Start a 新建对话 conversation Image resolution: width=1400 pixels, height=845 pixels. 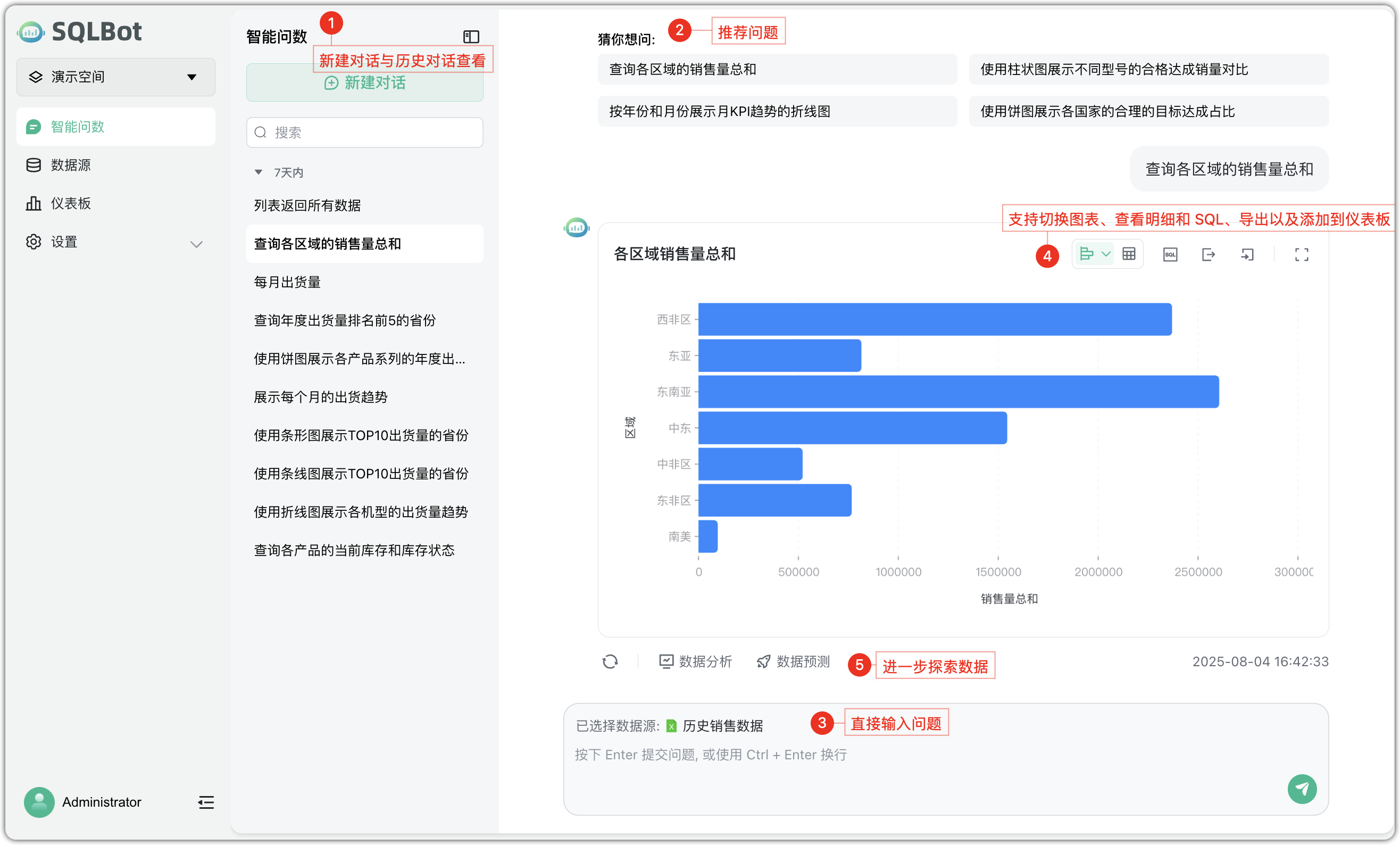coord(364,83)
